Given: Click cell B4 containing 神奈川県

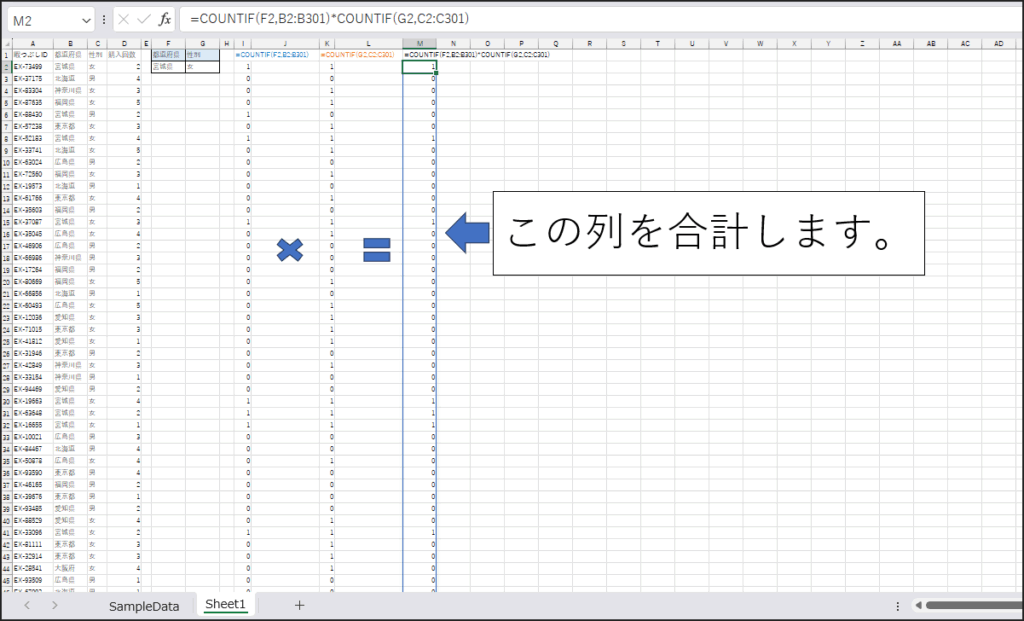Looking at the screenshot, I should [70, 91].
